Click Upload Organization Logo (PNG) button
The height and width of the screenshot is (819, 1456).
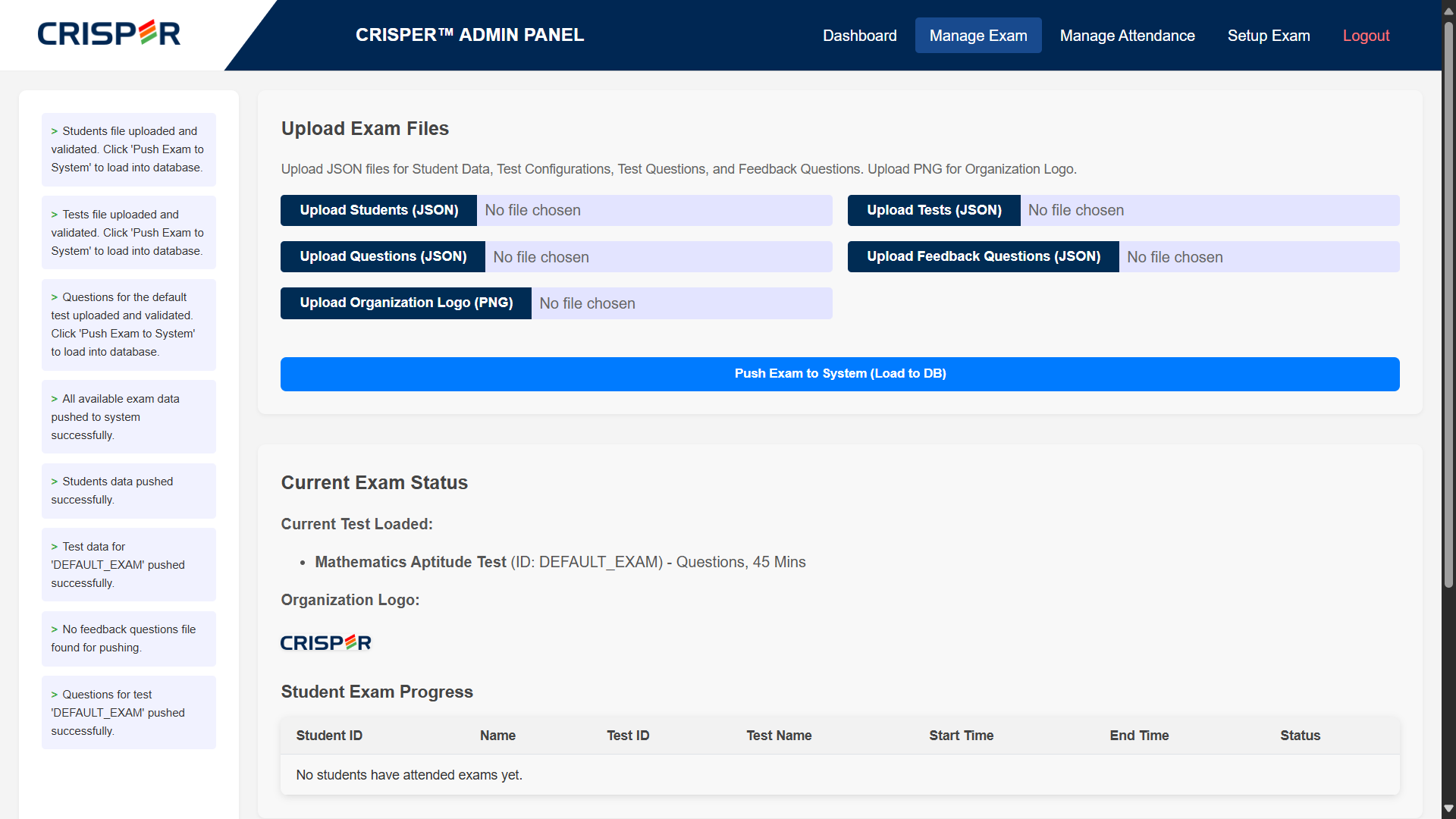(x=406, y=303)
